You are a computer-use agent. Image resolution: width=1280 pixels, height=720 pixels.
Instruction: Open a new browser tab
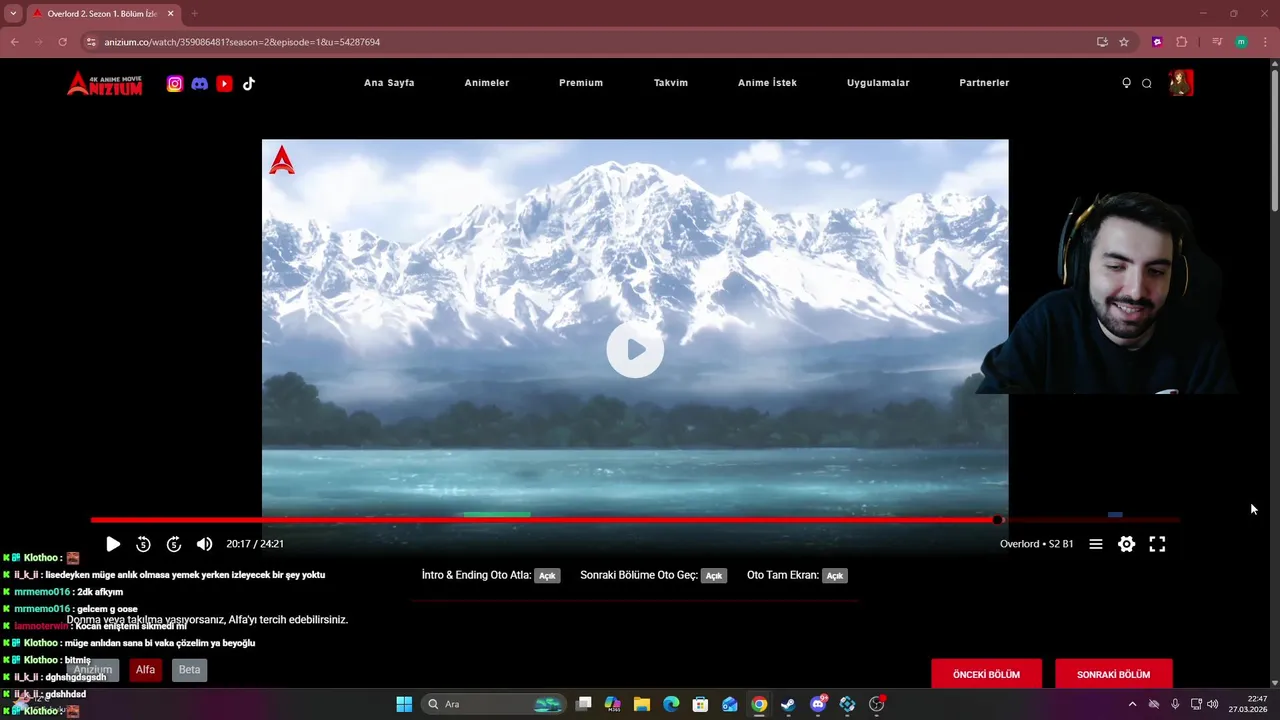point(194,13)
